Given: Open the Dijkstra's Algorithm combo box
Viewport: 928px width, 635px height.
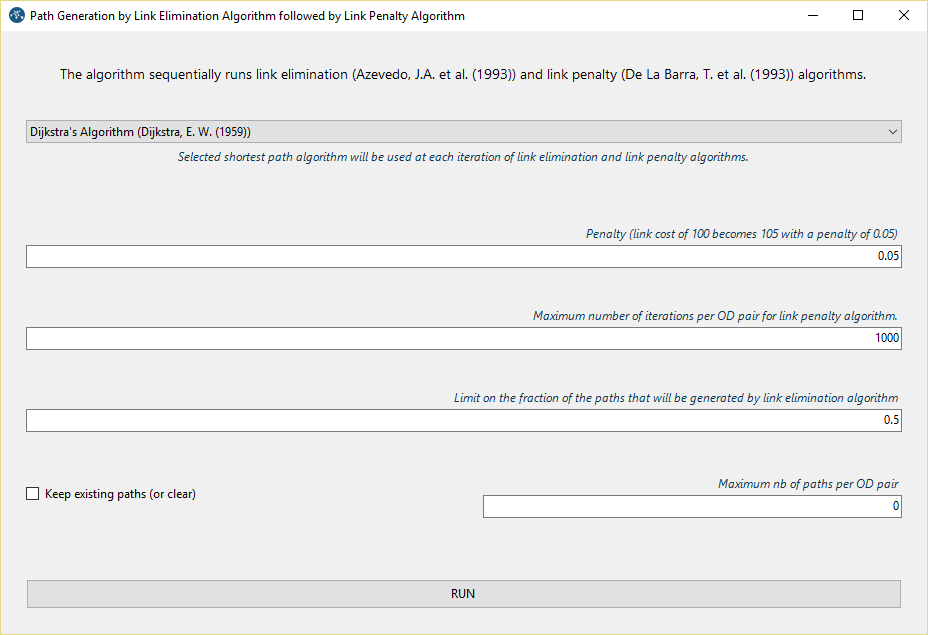Looking at the screenshot, I should [x=463, y=132].
